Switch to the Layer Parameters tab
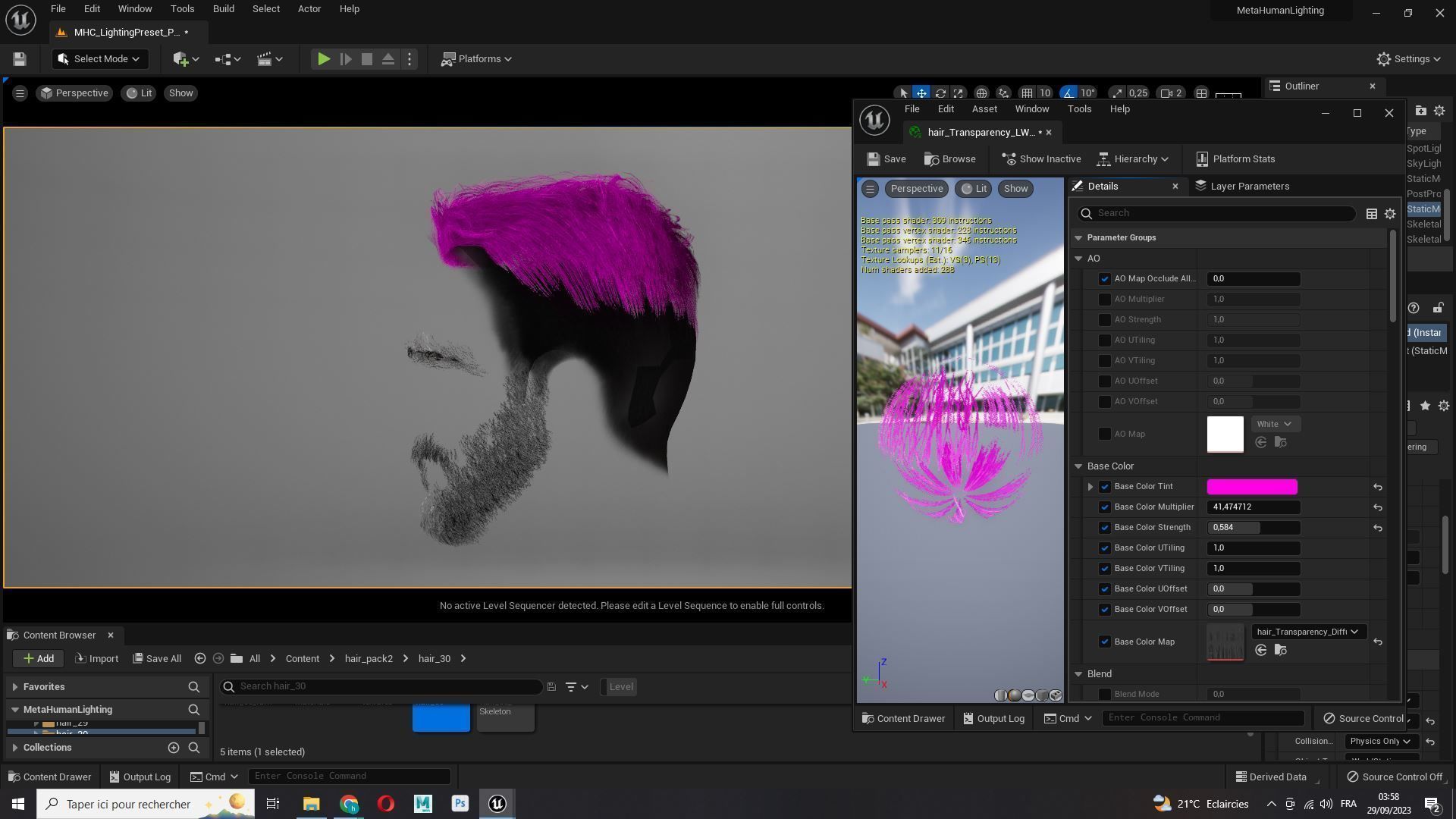The image size is (1456, 819). click(1242, 187)
